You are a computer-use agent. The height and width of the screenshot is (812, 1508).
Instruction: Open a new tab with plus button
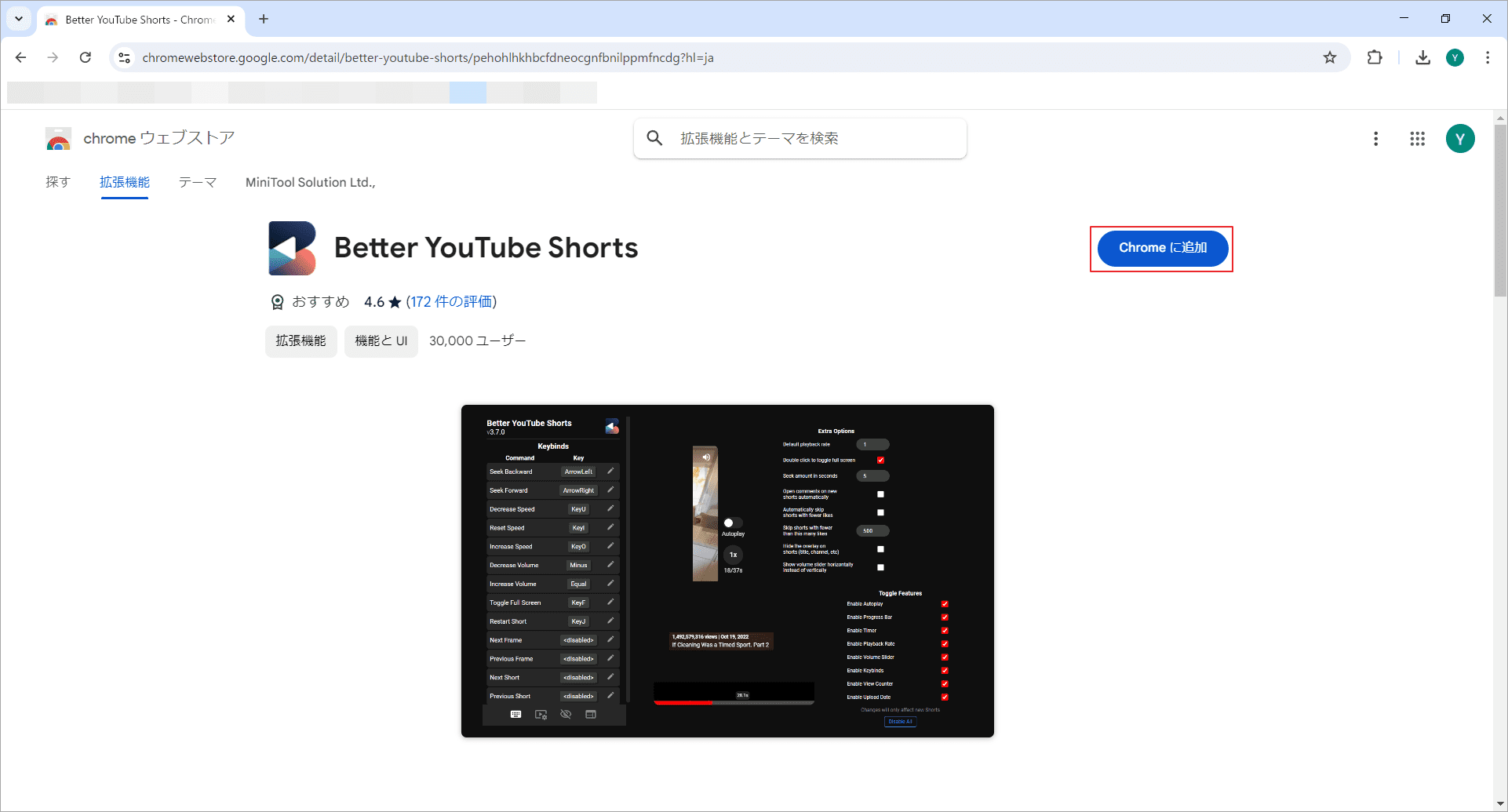pyautogui.click(x=264, y=19)
